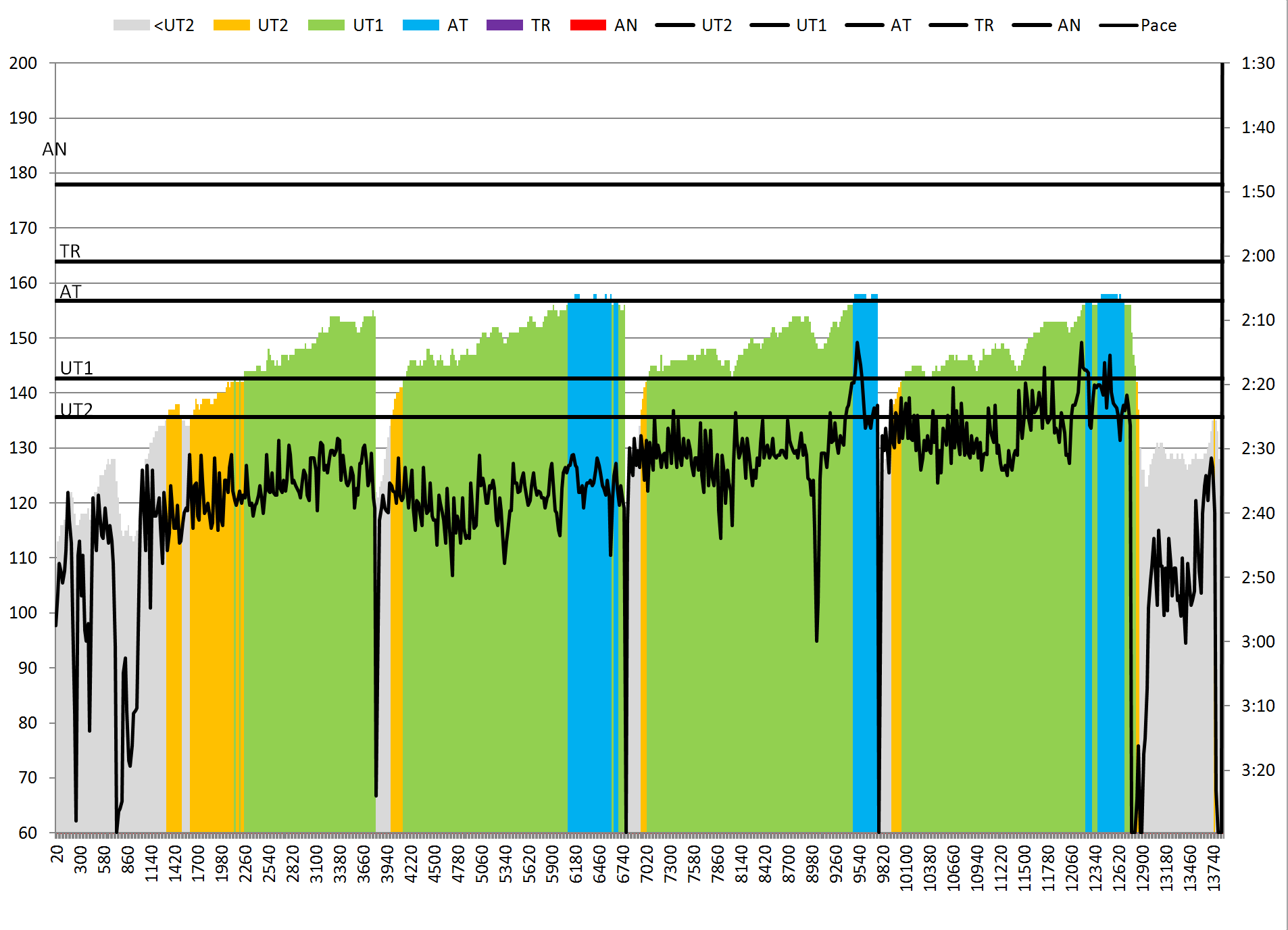Click the gray <UT2 legend swatch

click(131, 26)
